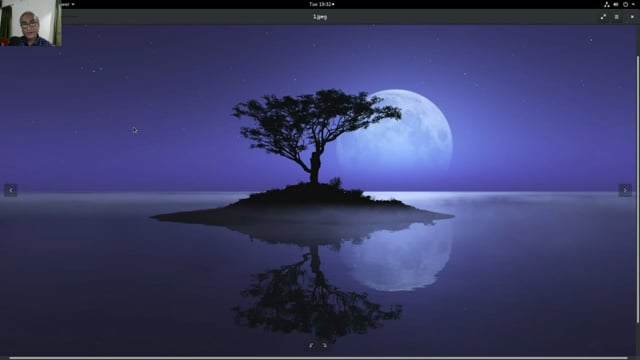Screen dimensions: 640x360
Task: Click the 1.jpeg window title
Action: pos(320,17)
